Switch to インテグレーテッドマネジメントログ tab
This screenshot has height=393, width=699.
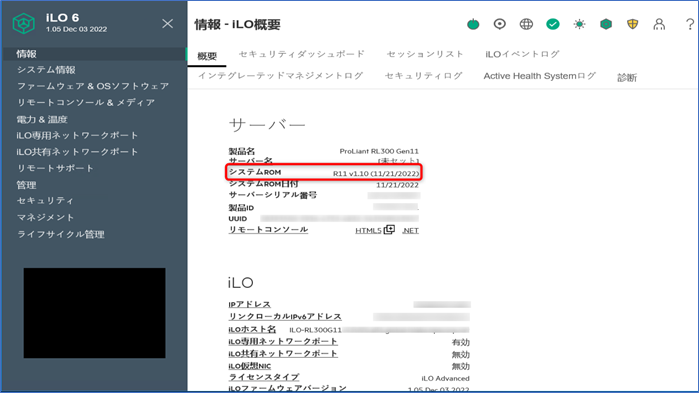(280, 76)
